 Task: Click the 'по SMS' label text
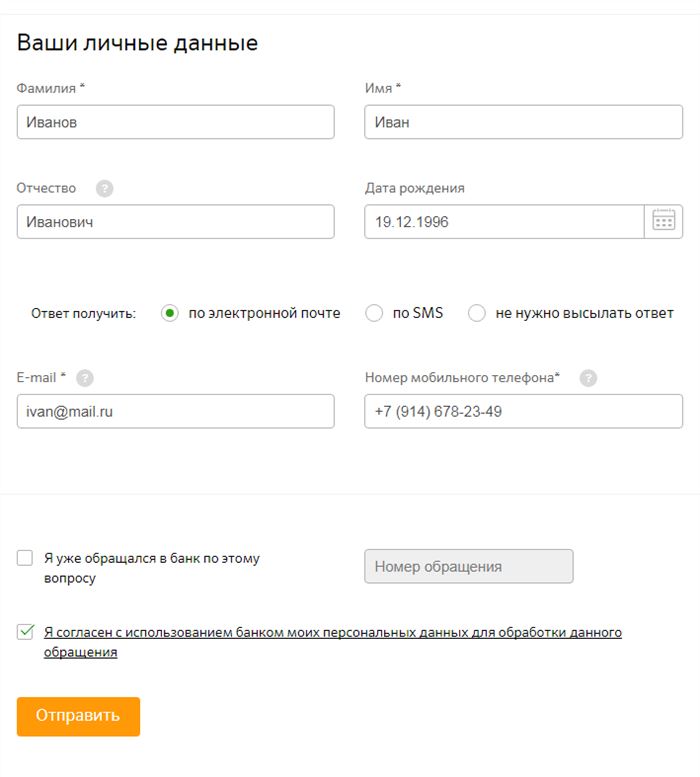(418, 313)
